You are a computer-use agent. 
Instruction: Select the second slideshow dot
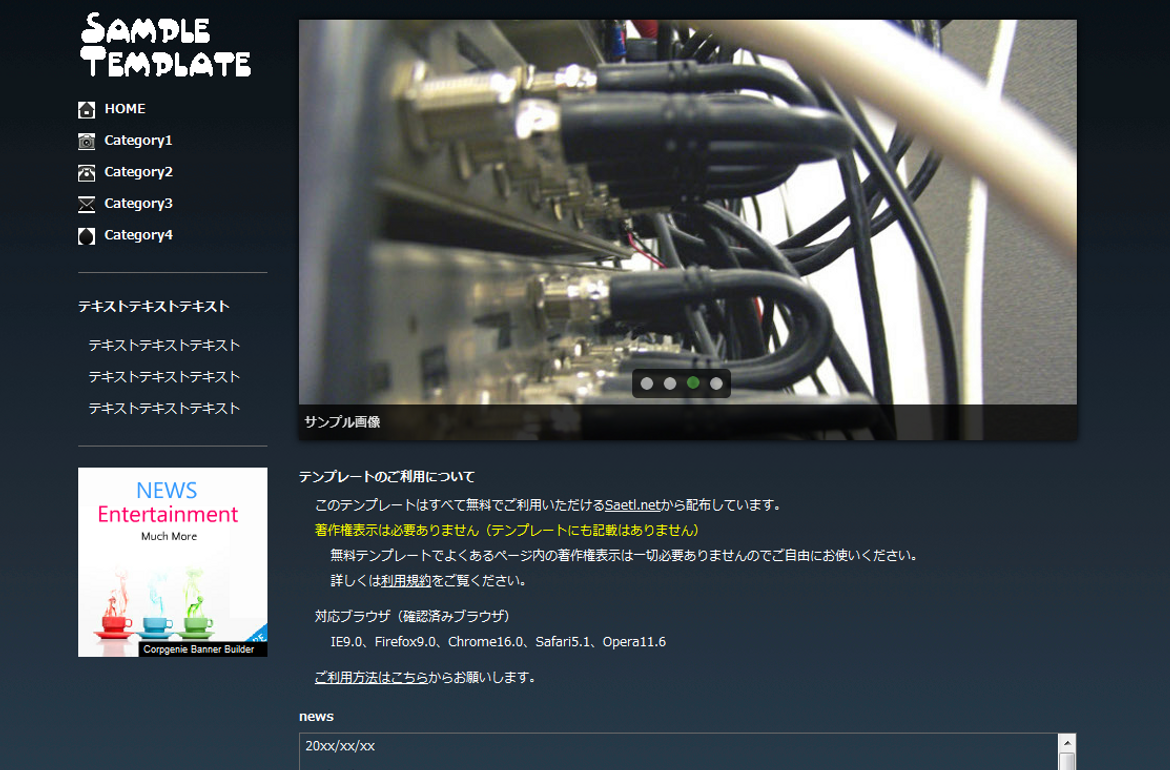[x=670, y=383]
